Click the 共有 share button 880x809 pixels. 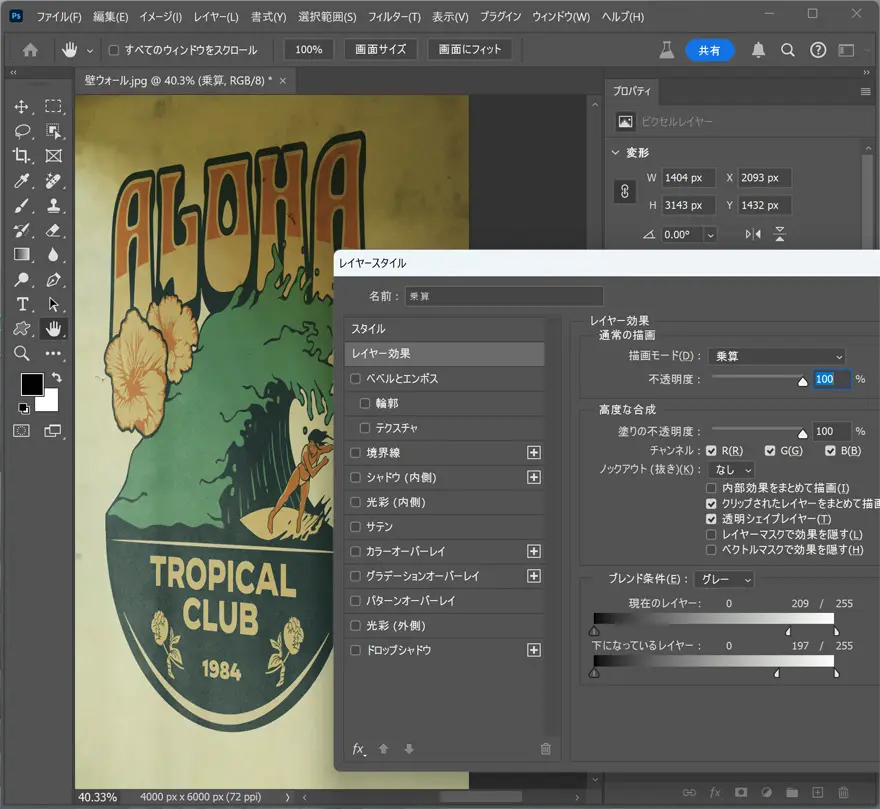coord(709,50)
